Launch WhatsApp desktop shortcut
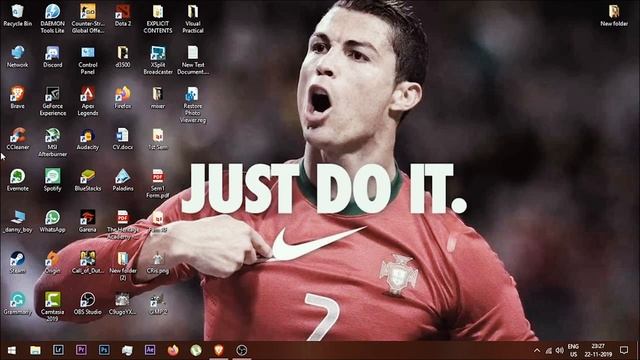This screenshot has width=640, height=360. tap(53, 222)
